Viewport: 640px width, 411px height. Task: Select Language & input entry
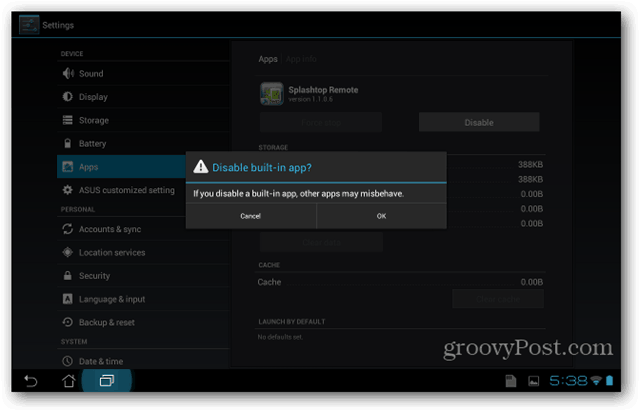tap(142, 299)
